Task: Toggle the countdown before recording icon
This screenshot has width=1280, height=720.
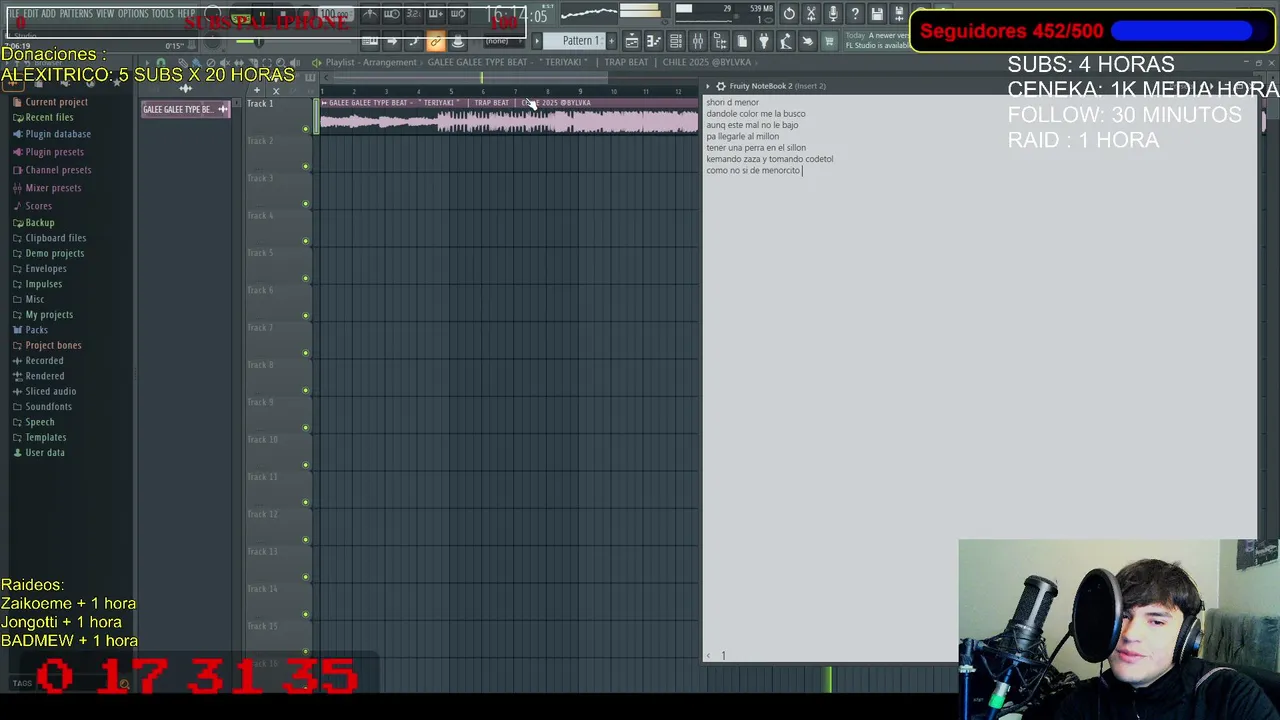Action: pyautogui.click(x=413, y=14)
